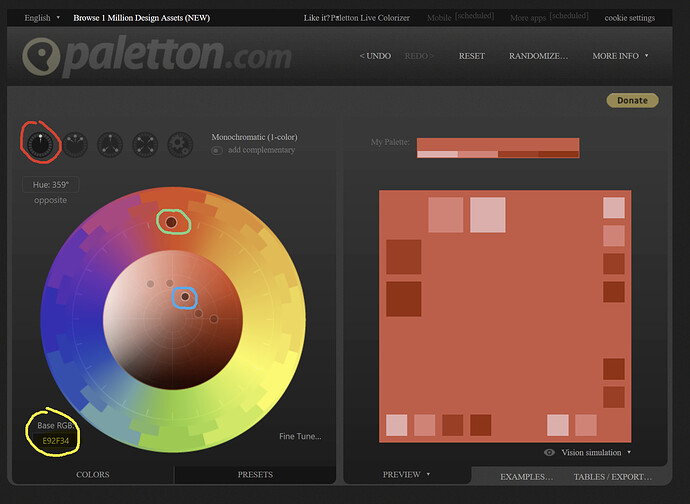Select the Adjacent colors (3-color) scheme icon

75,144
